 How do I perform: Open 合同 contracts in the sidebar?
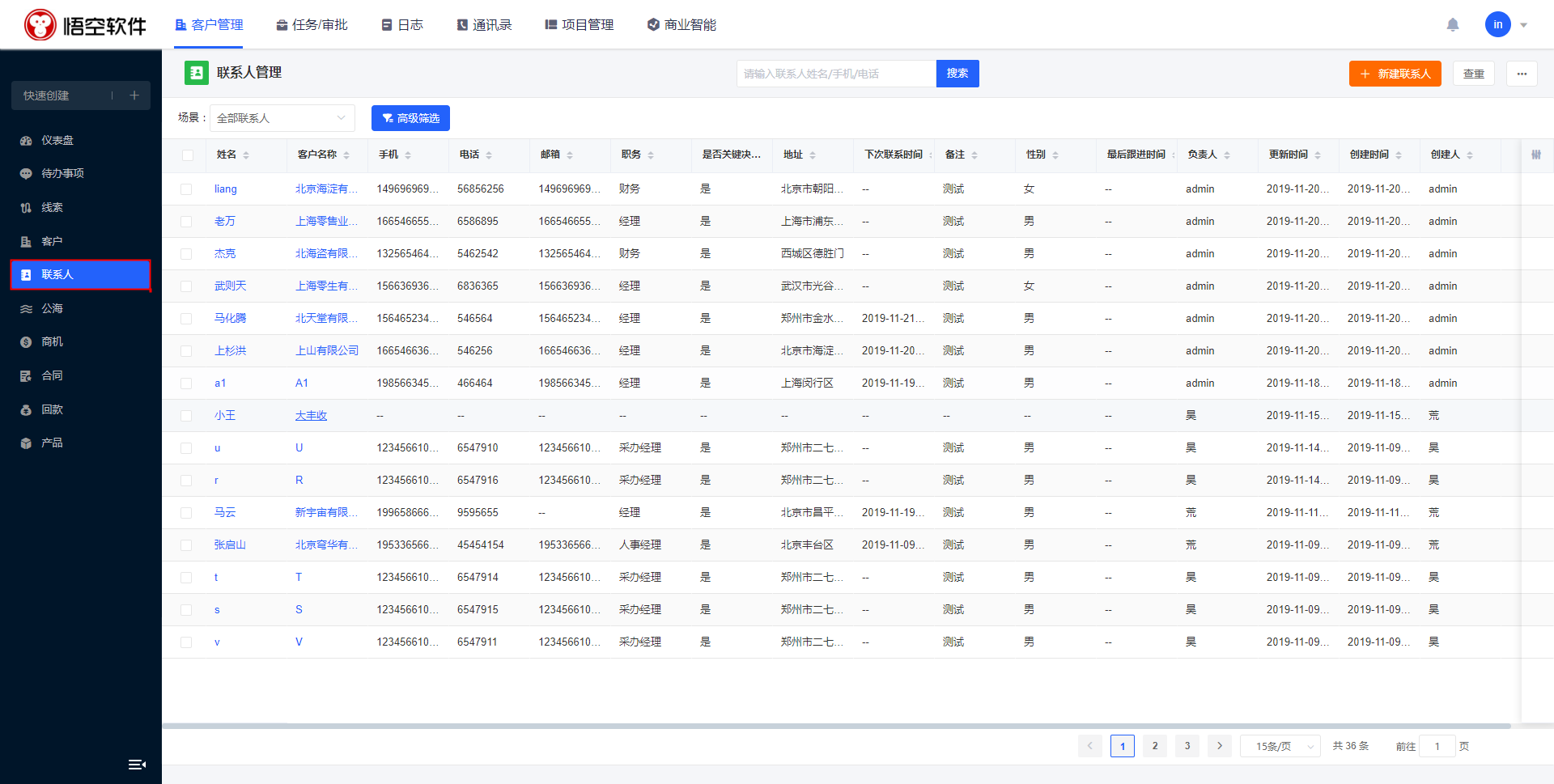81,375
